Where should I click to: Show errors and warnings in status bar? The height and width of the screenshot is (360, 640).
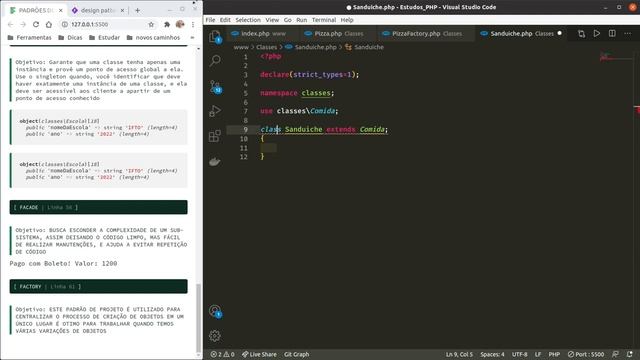(222, 354)
